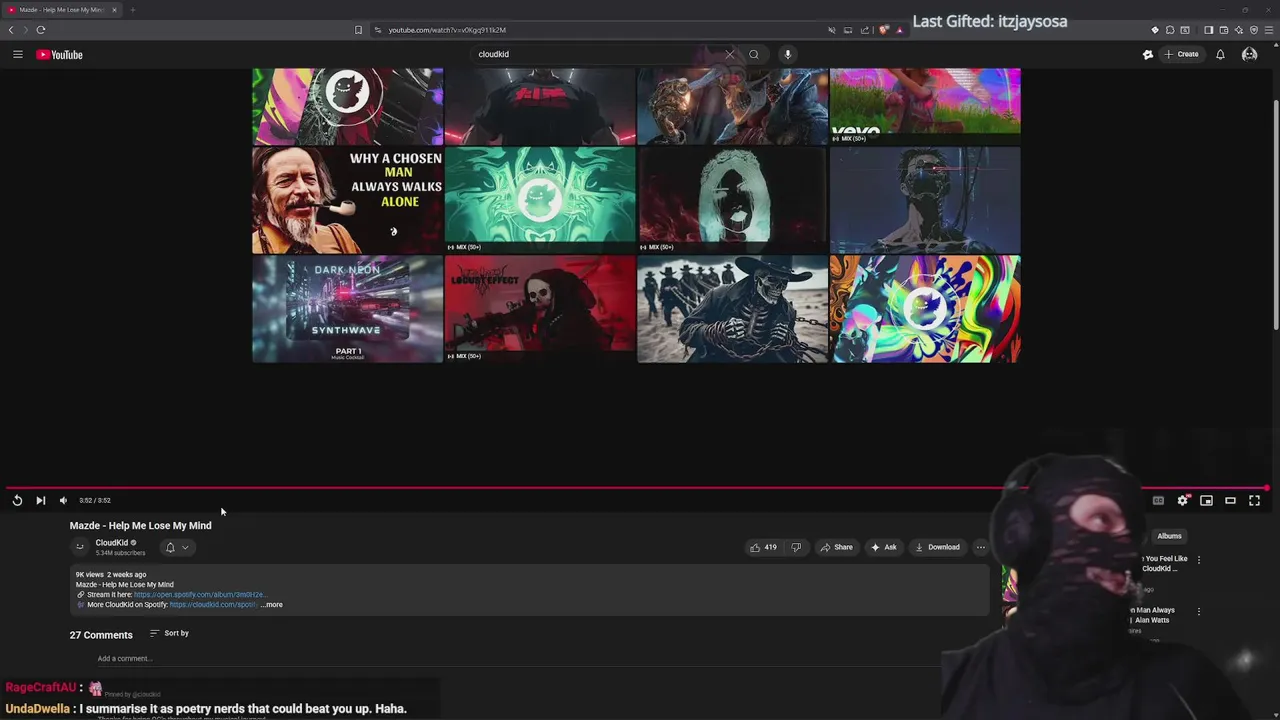Bookmark this page

(x=358, y=30)
